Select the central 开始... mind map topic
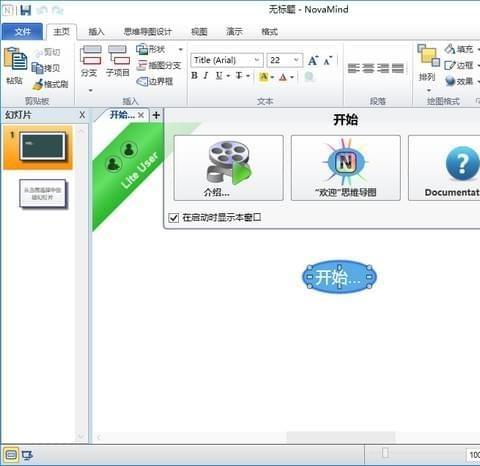Viewport: 480px width, 466px height. [x=339, y=277]
